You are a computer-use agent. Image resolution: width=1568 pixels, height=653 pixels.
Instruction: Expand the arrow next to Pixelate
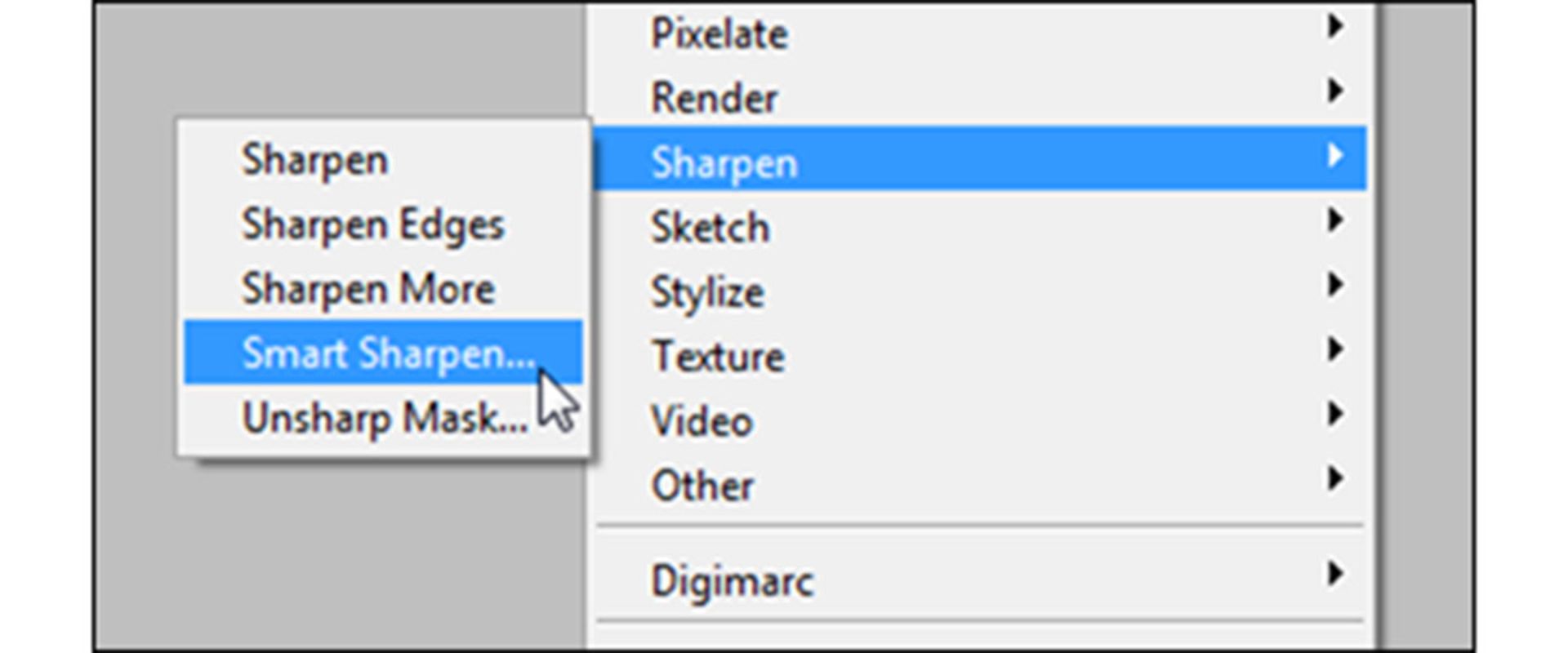1335,26
